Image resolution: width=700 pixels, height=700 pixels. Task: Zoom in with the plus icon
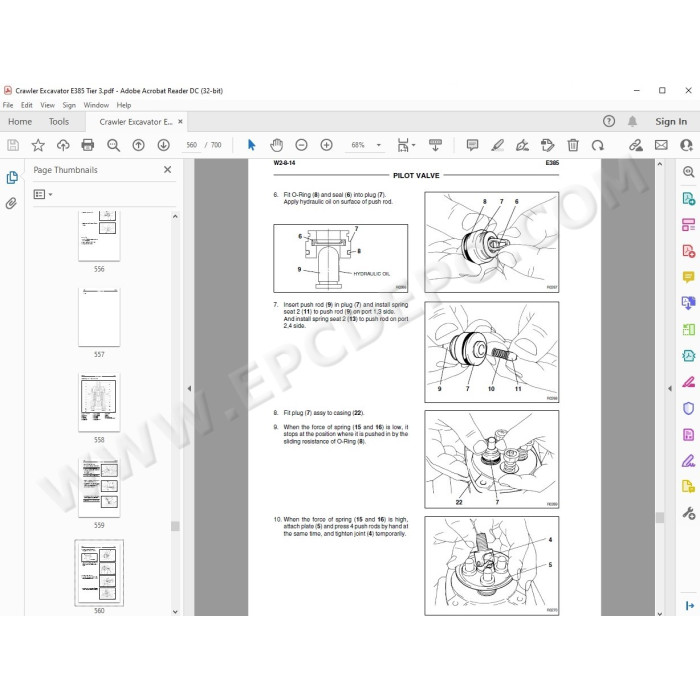pyautogui.click(x=326, y=145)
